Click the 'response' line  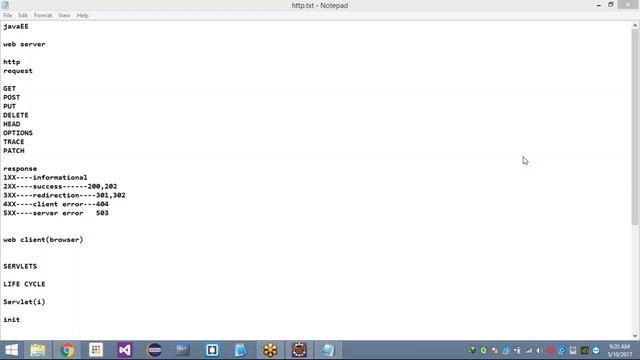pos(20,169)
